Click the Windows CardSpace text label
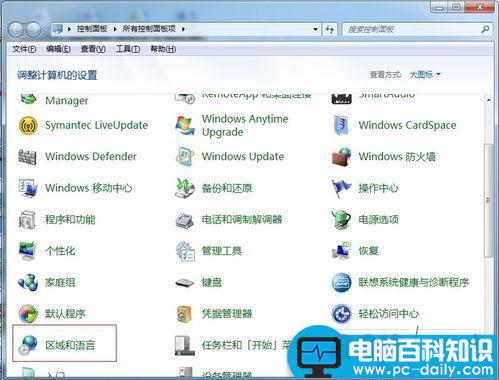This screenshot has height=380, width=499. point(407,125)
